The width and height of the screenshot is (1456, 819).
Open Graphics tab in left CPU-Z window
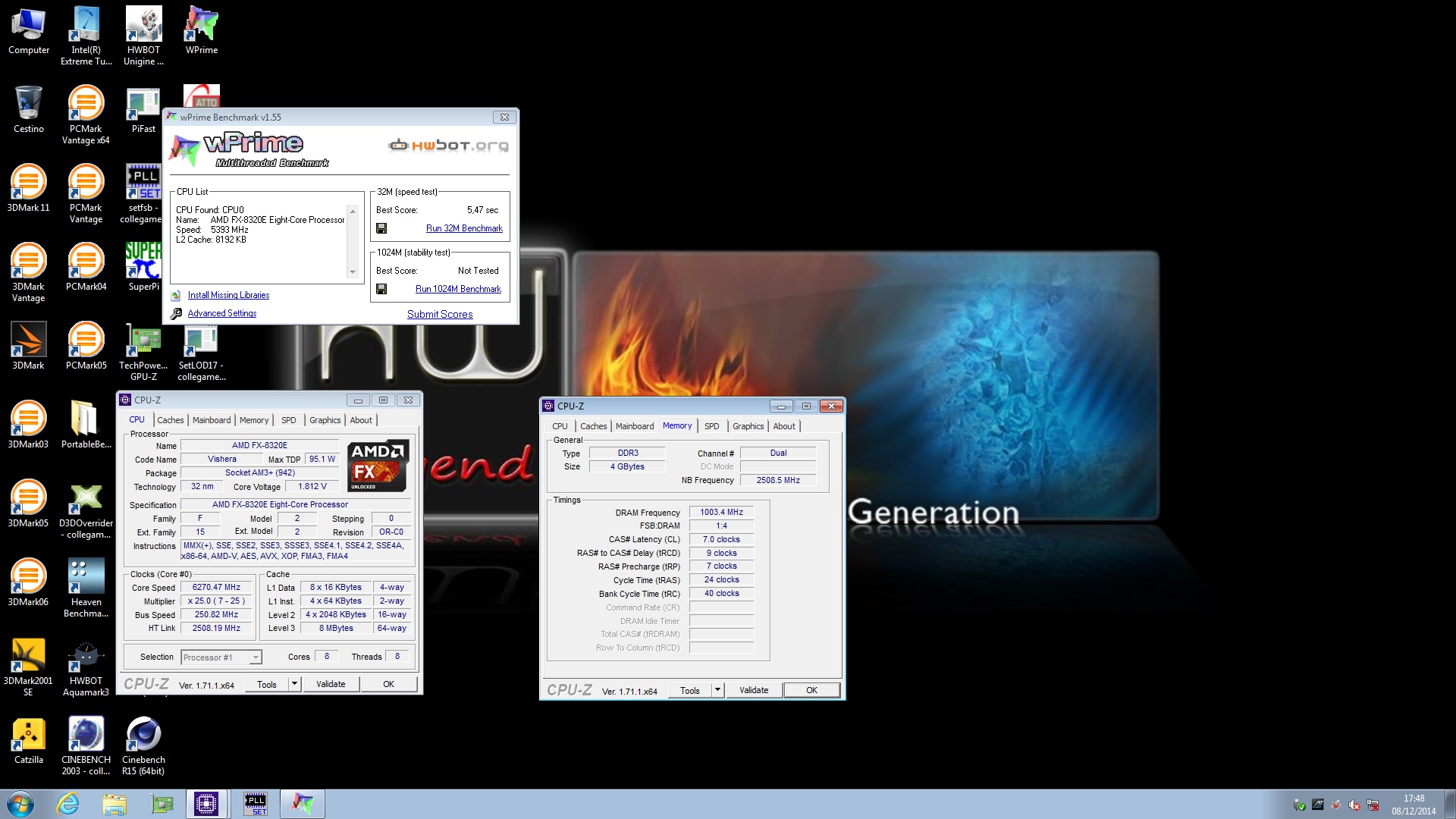tap(325, 420)
